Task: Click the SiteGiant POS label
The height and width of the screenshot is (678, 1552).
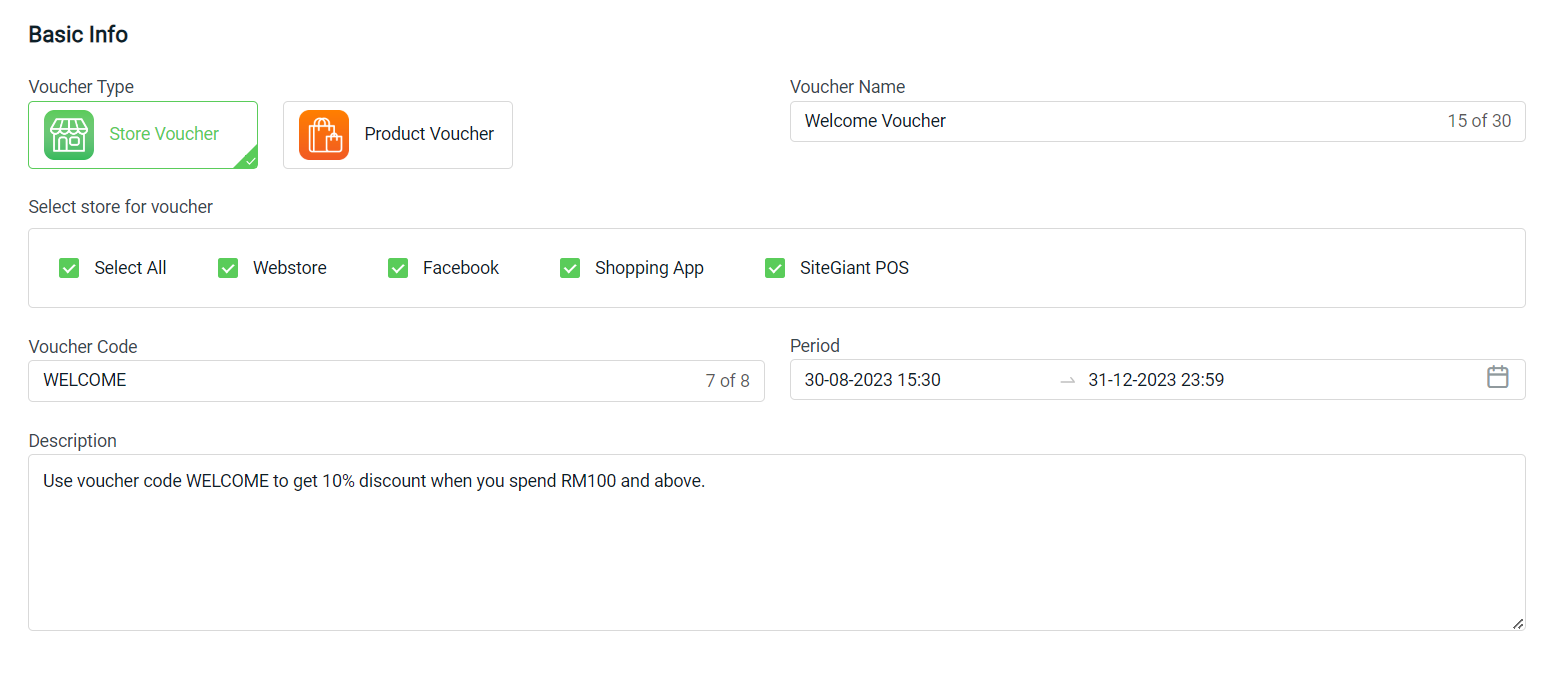Action: [854, 268]
